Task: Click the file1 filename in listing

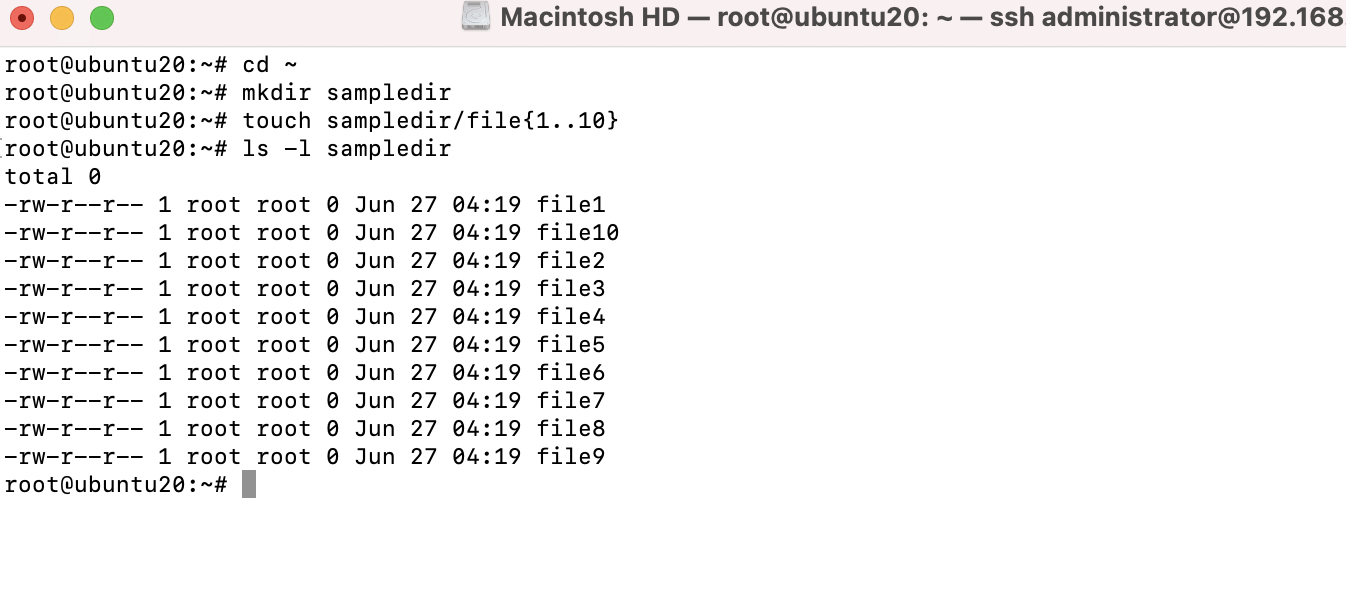Action: (571, 205)
